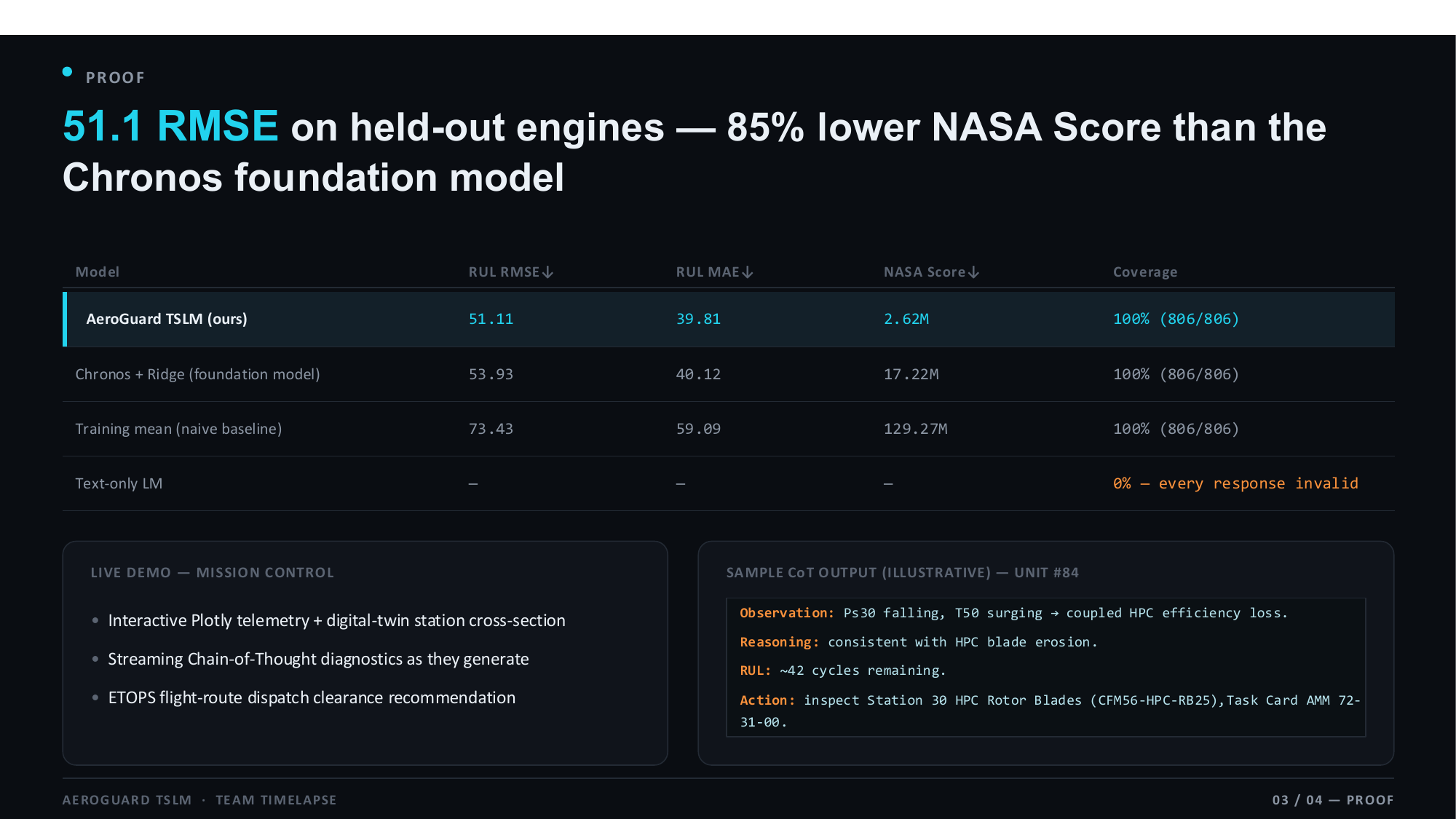1456x819 pixels.
Task: Click Training mean (naive baseline) row name
Action: [x=178, y=429]
